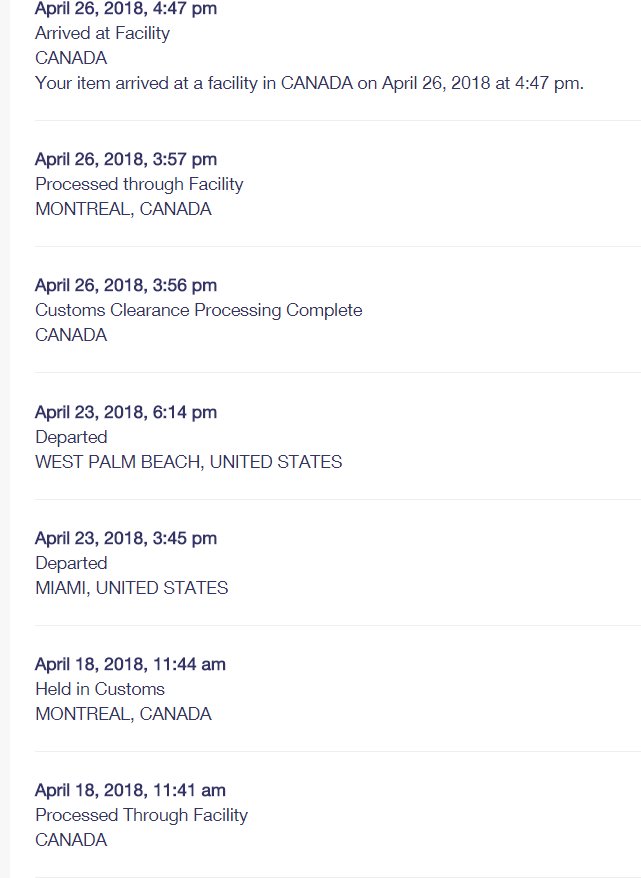
Task: Click the April 23, 2018, 3:45 pm timestamp
Action: [x=126, y=539]
